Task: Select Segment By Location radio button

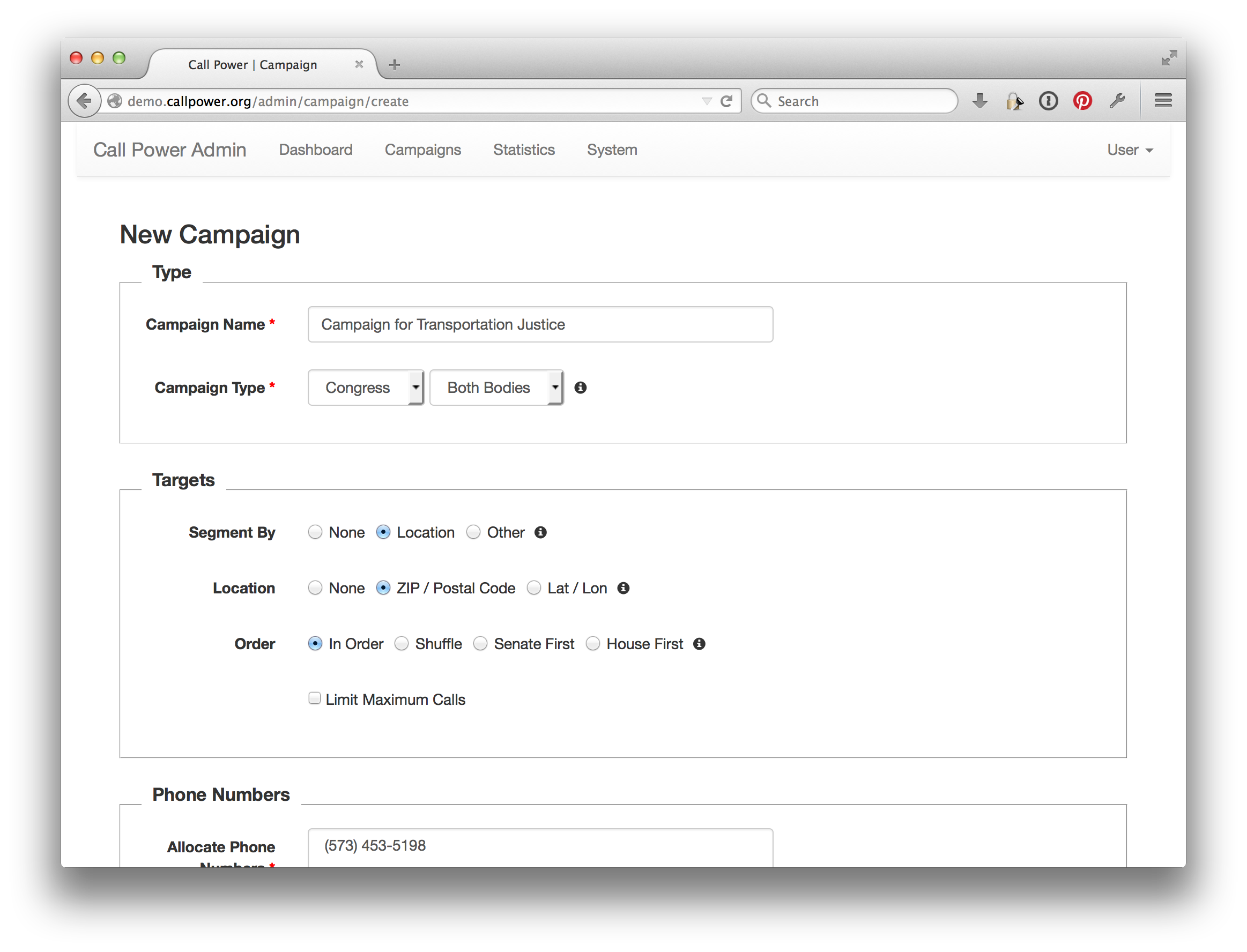Action: 383,532
